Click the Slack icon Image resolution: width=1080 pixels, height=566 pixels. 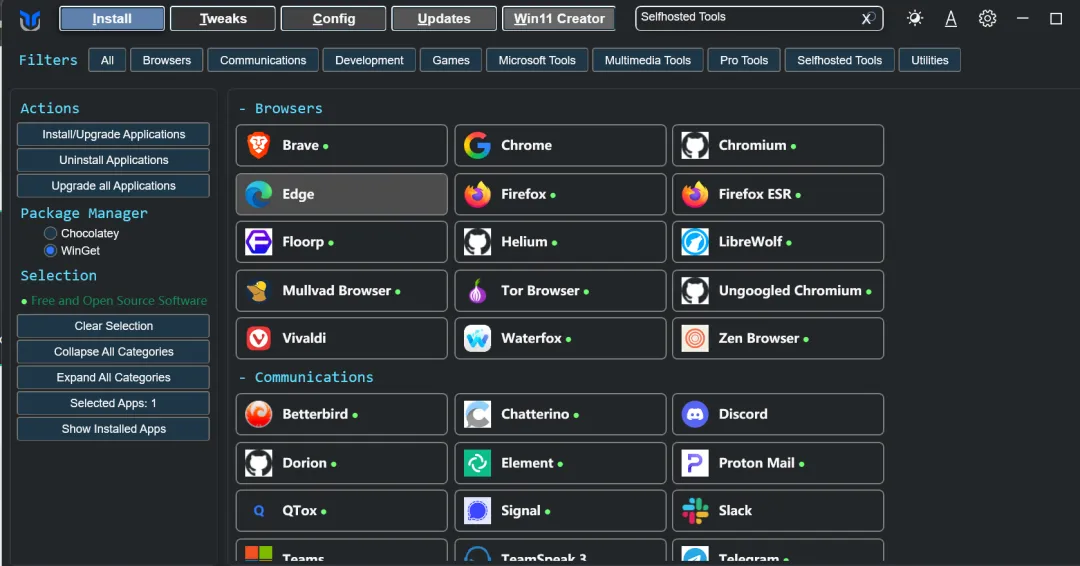pyautogui.click(x=695, y=510)
